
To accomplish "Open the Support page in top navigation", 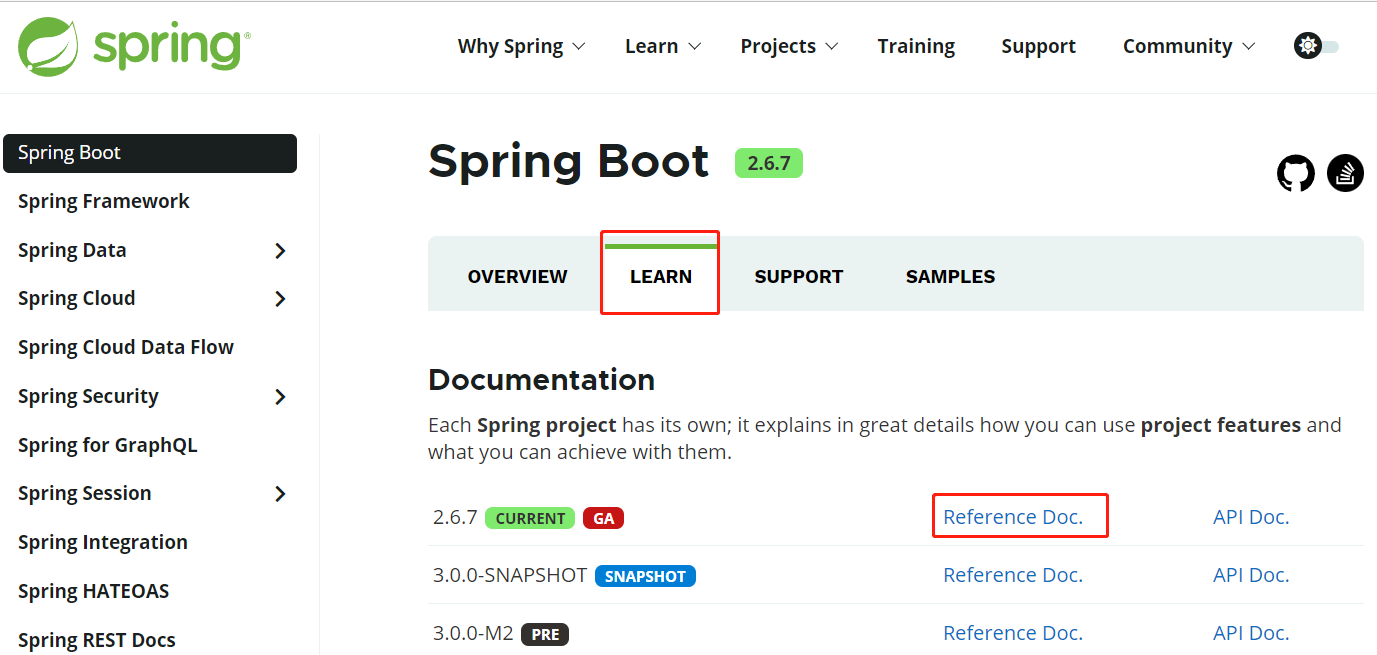I will (x=1038, y=46).
